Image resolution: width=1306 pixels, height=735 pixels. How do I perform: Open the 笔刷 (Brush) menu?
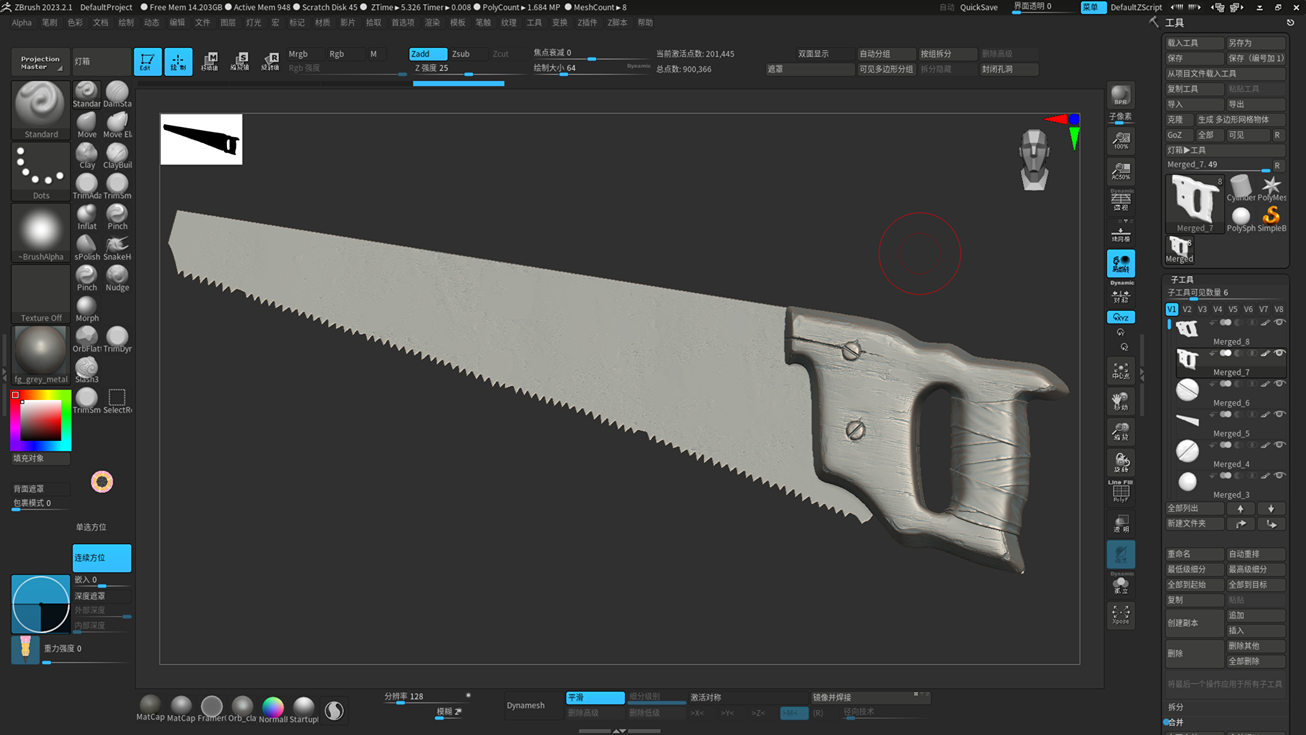point(49,22)
